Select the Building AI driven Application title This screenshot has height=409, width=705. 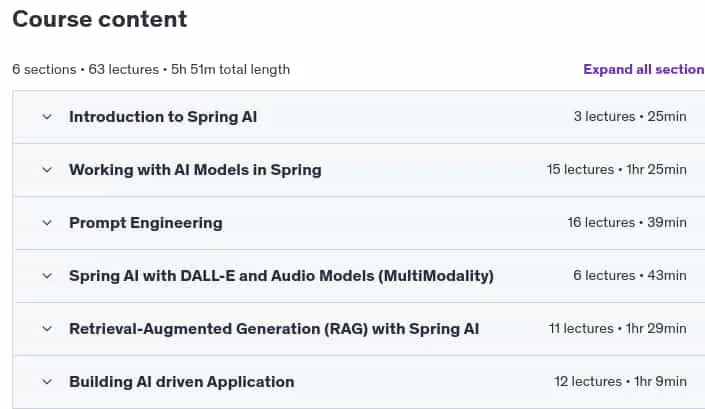tap(182, 382)
